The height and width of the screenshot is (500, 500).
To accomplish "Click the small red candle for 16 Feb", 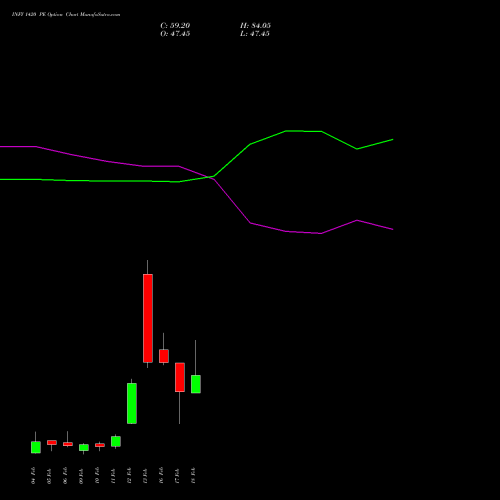I will pos(164,356).
